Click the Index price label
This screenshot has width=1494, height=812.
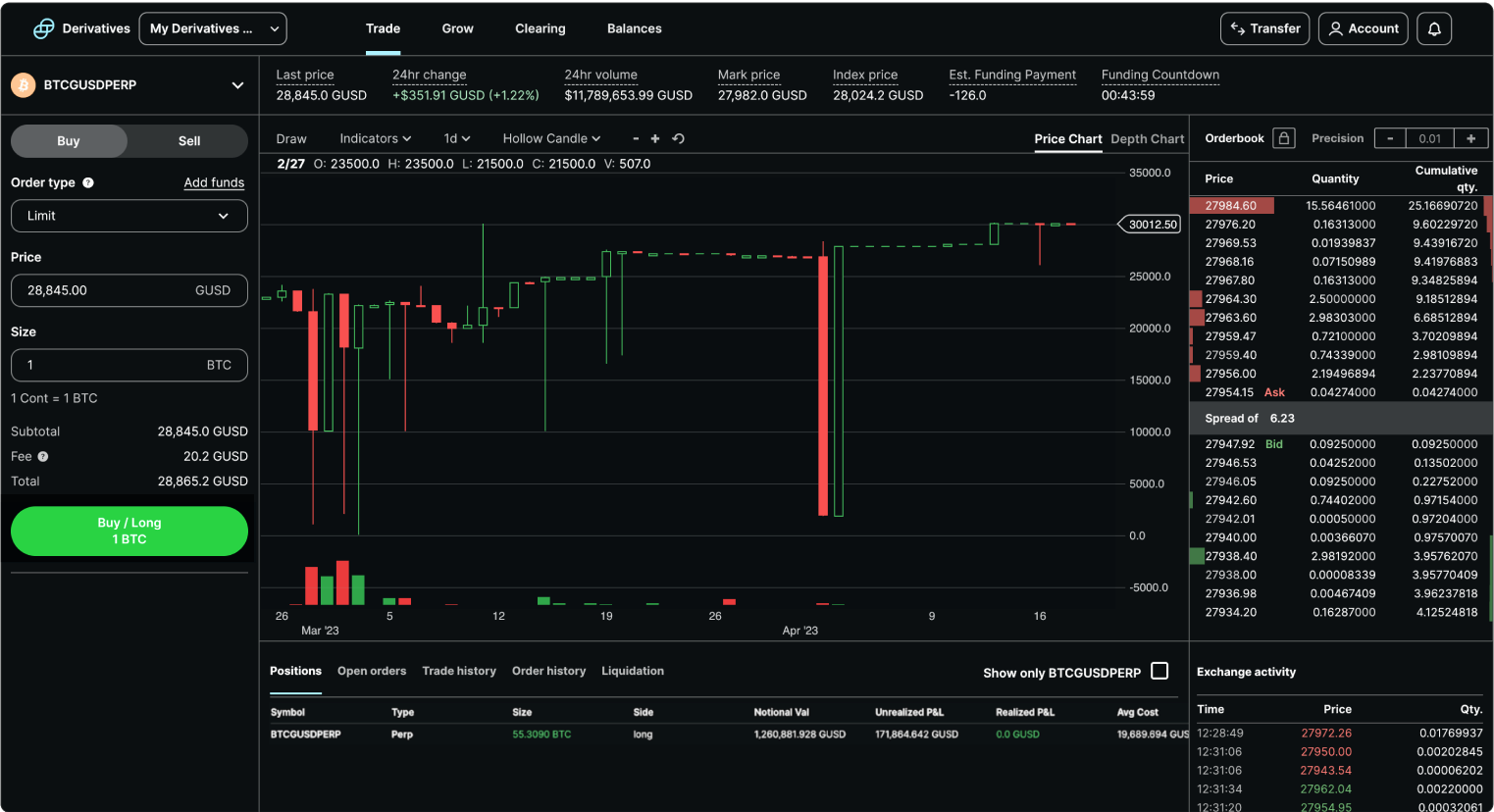865,75
